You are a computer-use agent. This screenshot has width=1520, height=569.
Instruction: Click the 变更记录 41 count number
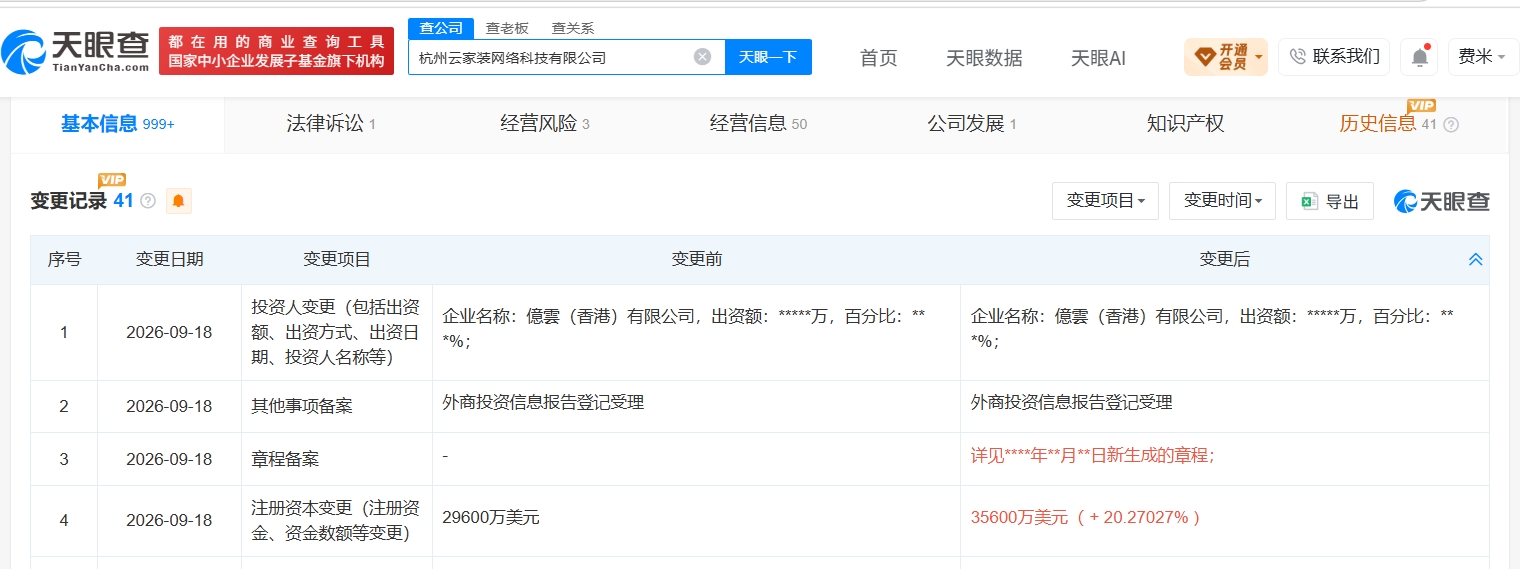(x=123, y=201)
